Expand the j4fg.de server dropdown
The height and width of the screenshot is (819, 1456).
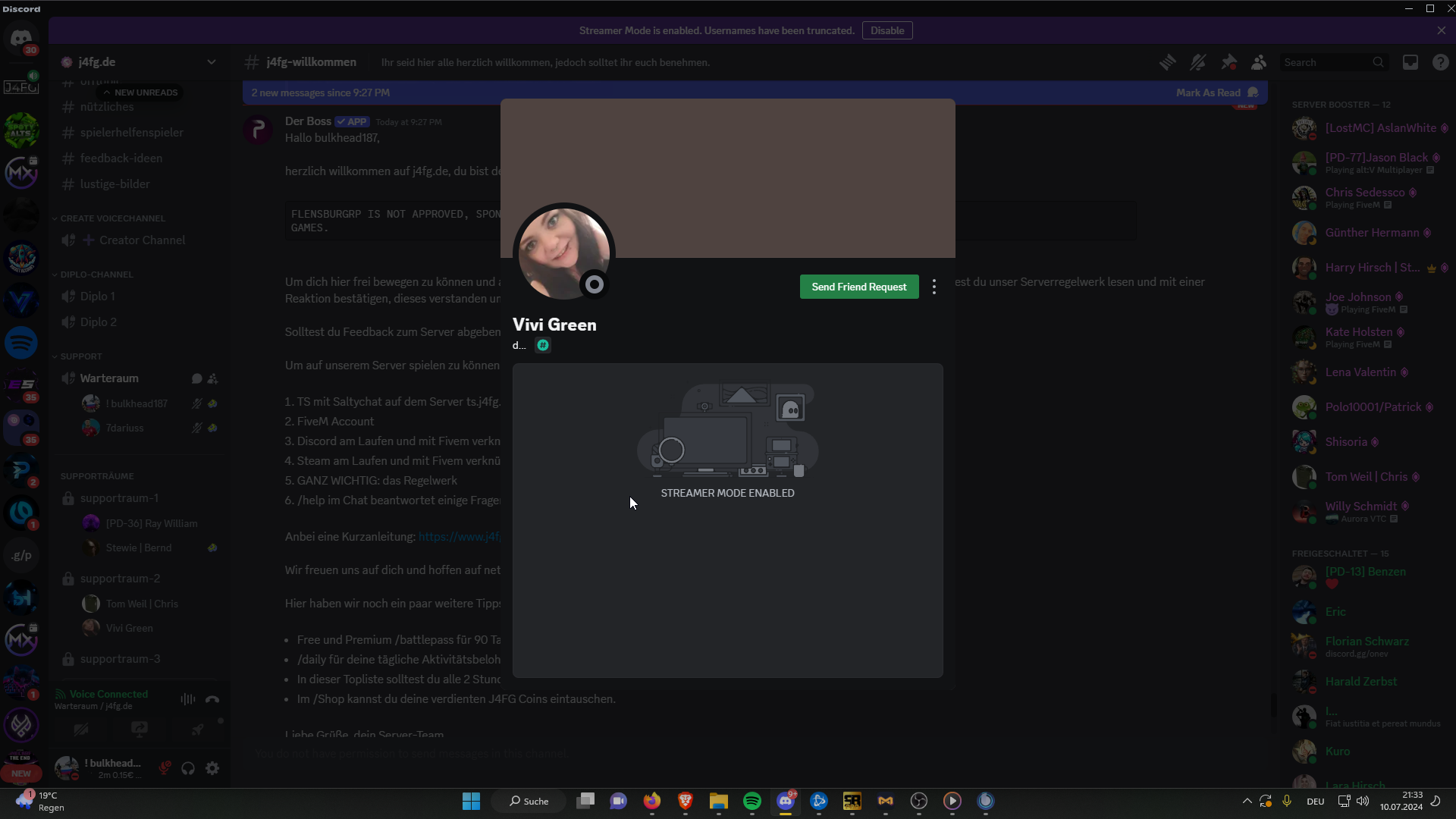point(212,62)
